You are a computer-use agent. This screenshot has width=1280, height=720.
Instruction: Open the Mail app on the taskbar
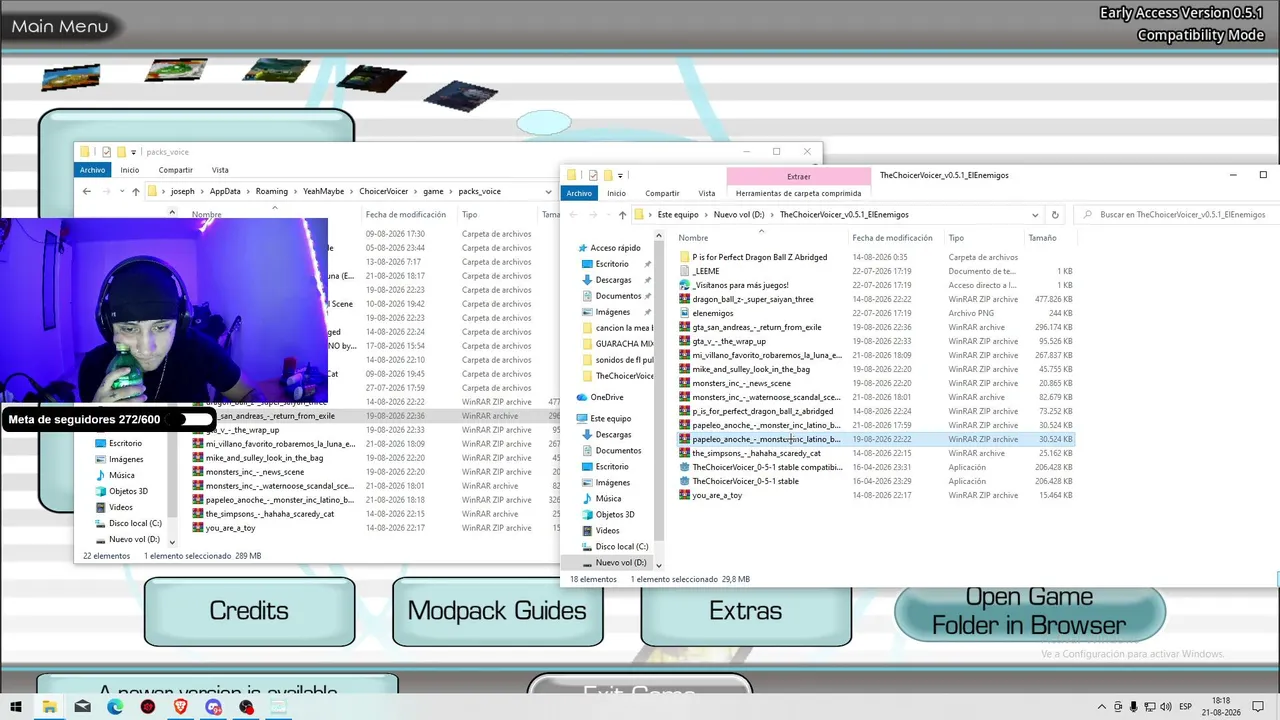click(x=82, y=707)
